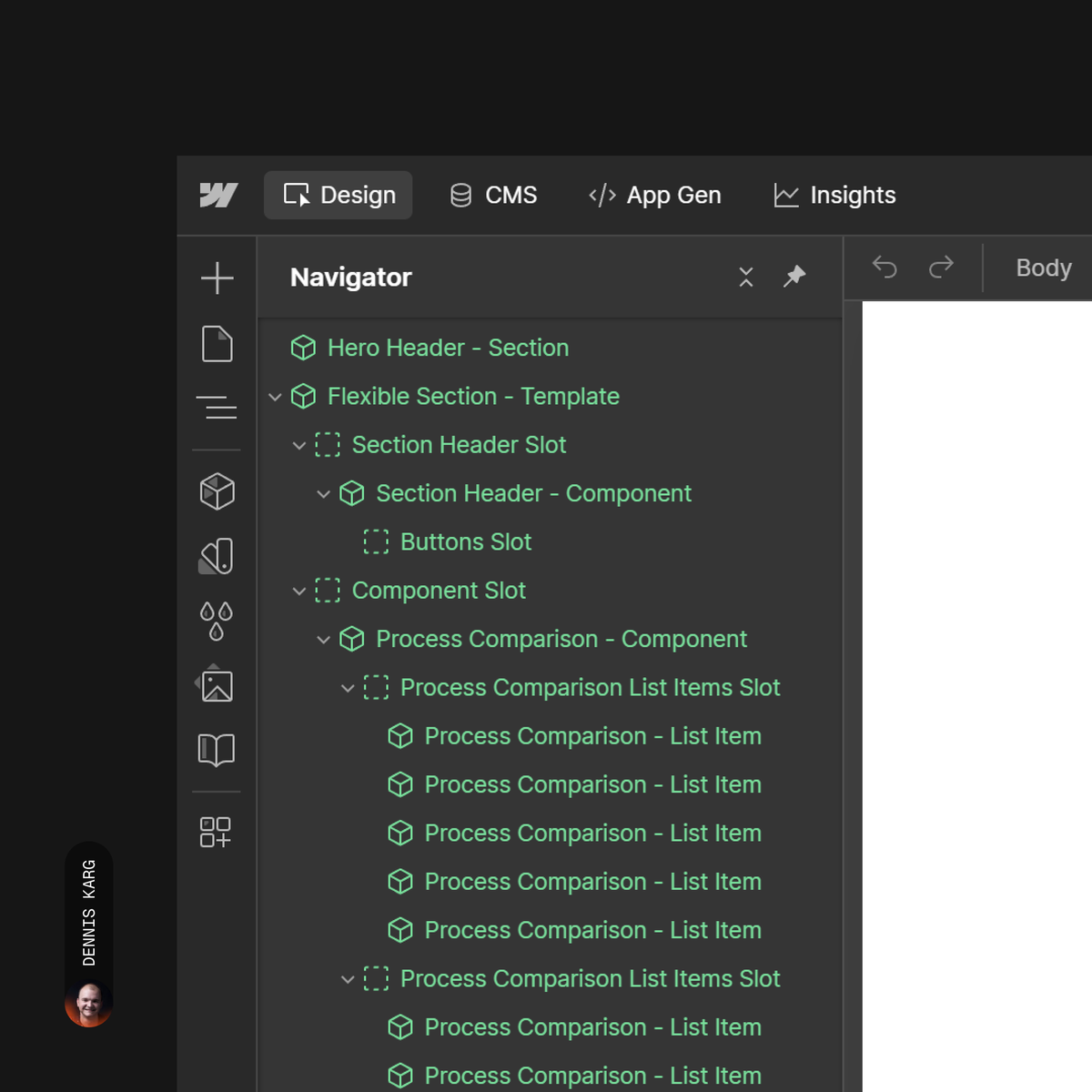The width and height of the screenshot is (1092, 1092).
Task: Click the Component Slot dashed-box icon
Action: [x=328, y=590]
